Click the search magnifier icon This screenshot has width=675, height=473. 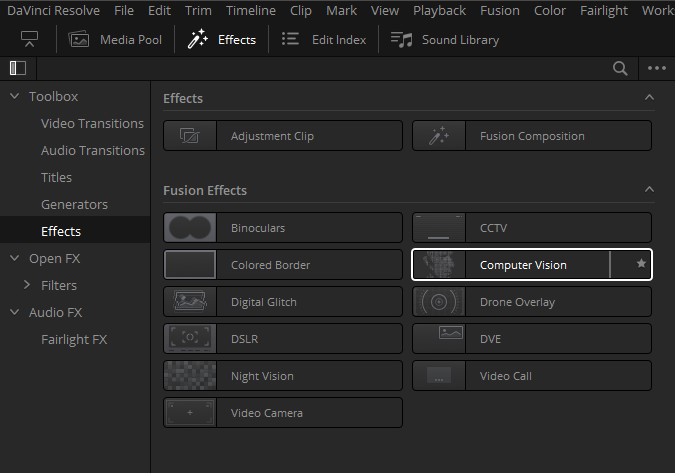[621, 68]
